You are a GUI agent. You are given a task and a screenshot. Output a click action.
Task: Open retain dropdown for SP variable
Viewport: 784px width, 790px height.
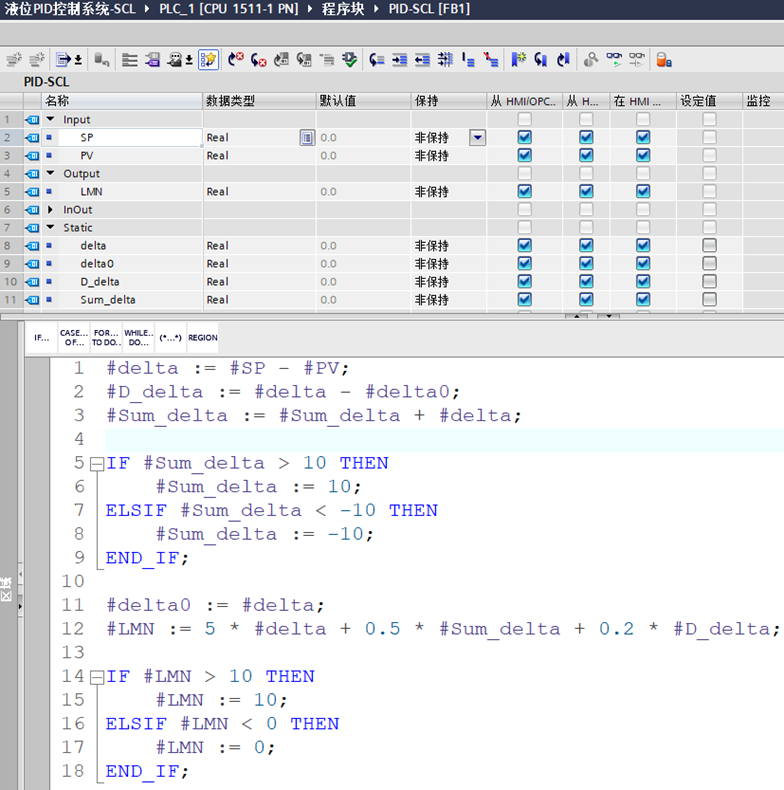pyautogui.click(x=477, y=138)
